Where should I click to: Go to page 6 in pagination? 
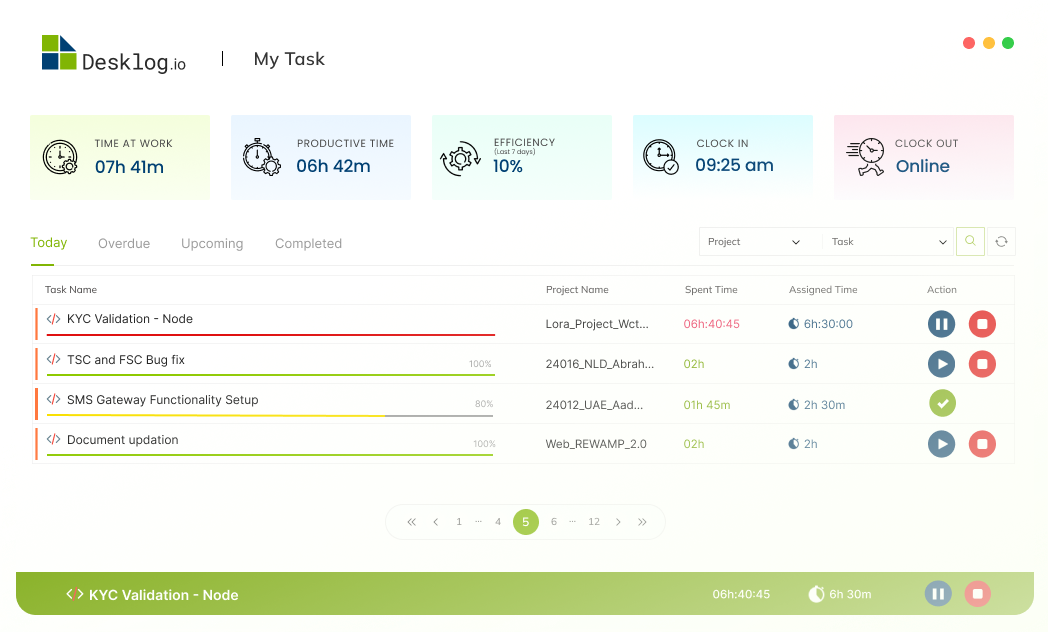(554, 522)
